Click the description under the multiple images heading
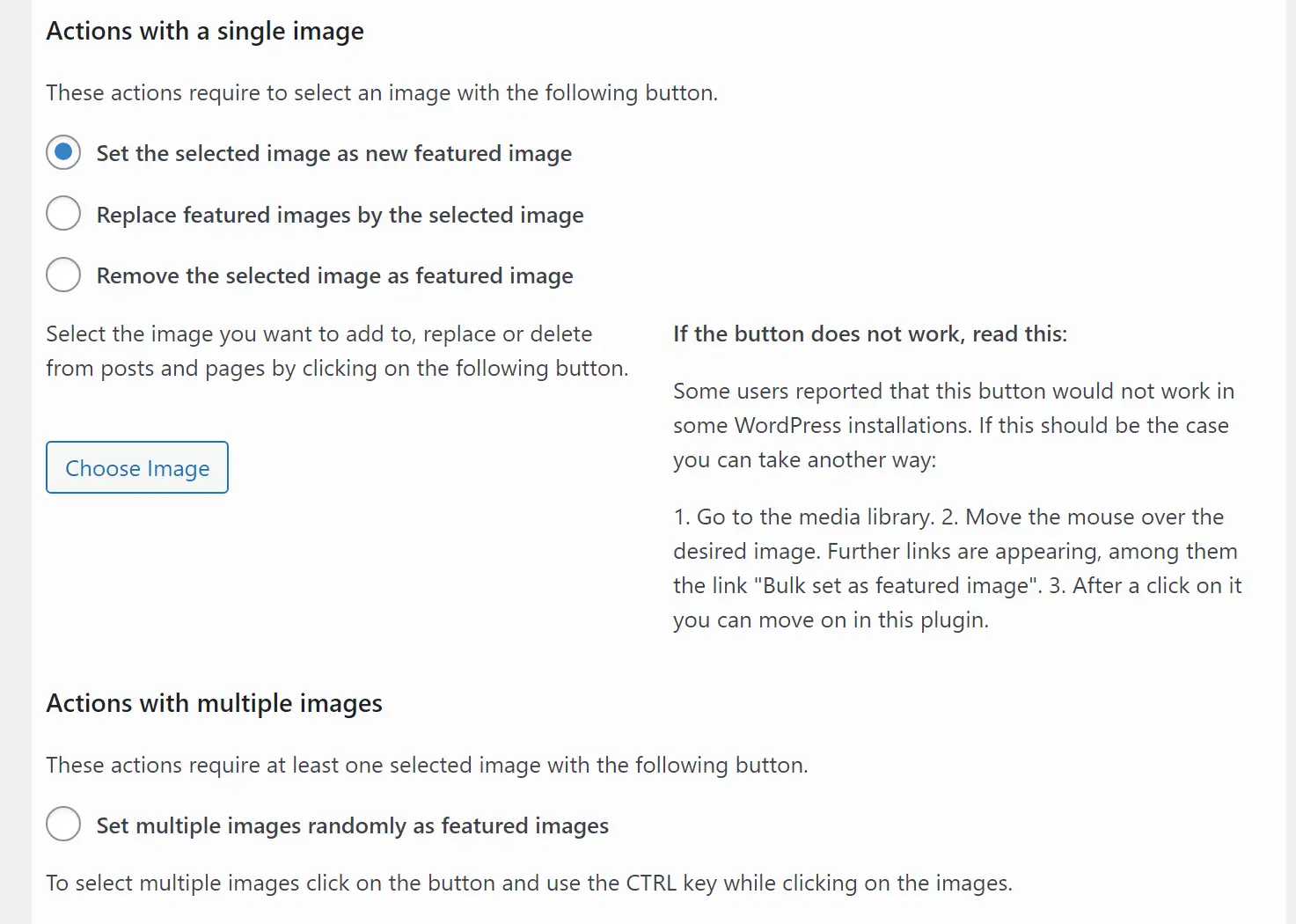The height and width of the screenshot is (924, 1296). [427, 765]
